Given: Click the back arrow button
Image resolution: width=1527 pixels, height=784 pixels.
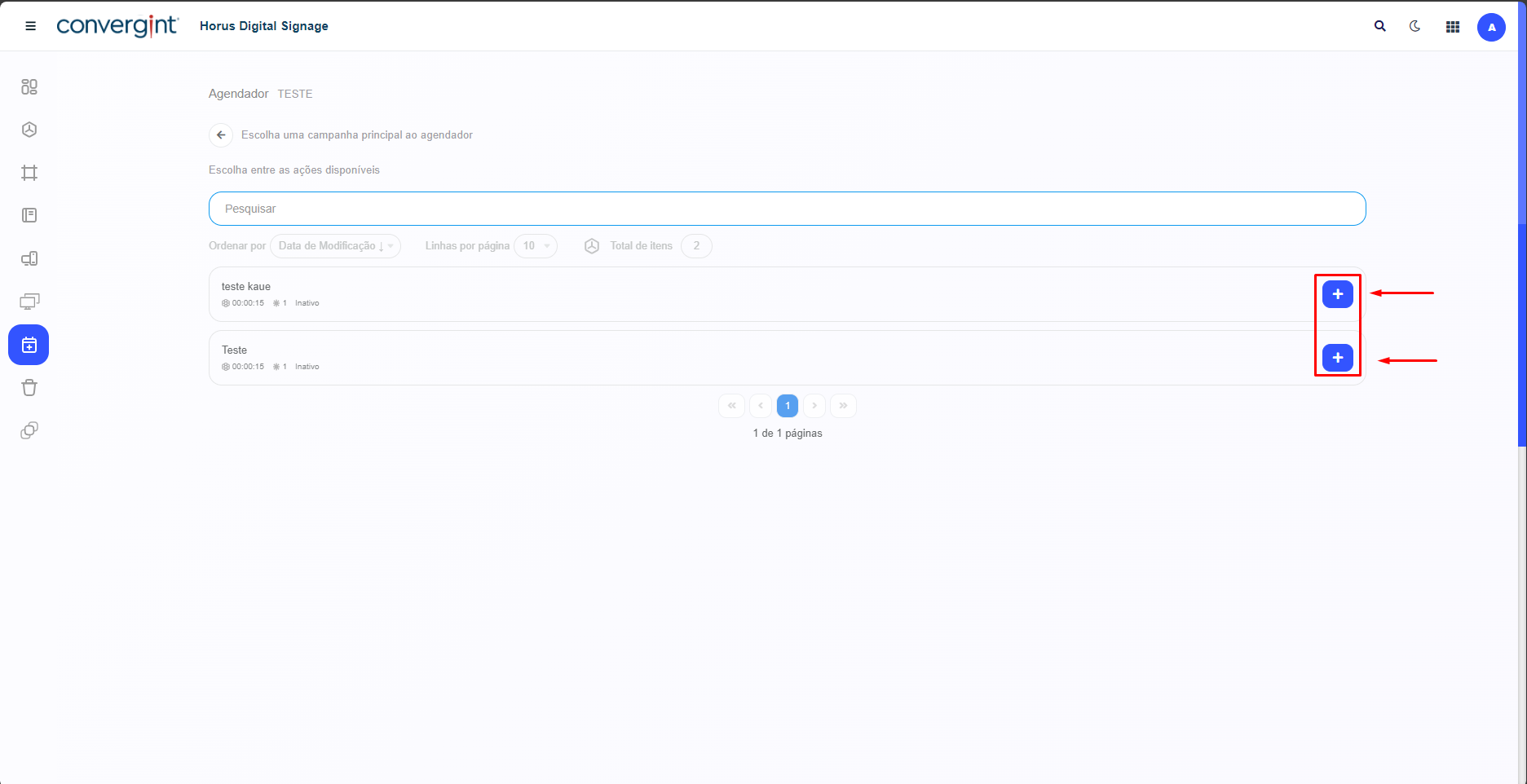Looking at the screenshot, I should 221,135.
